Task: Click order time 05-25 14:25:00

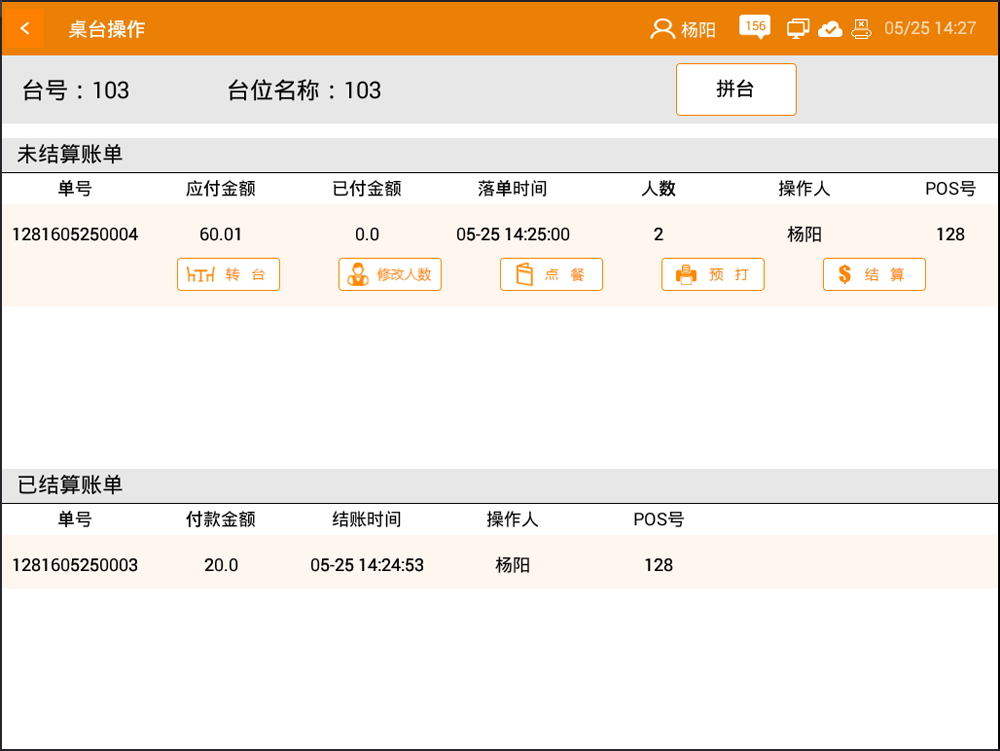Action: coord(513,235)
